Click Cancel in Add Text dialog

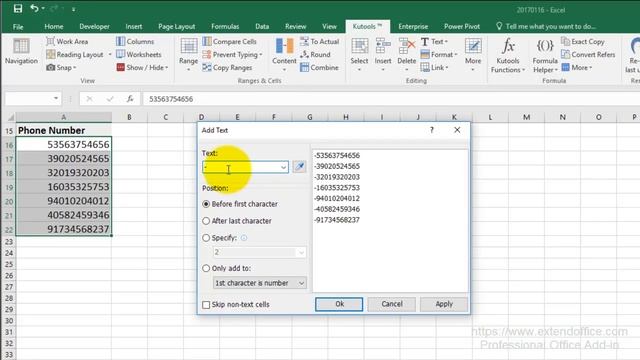point(392,304)
